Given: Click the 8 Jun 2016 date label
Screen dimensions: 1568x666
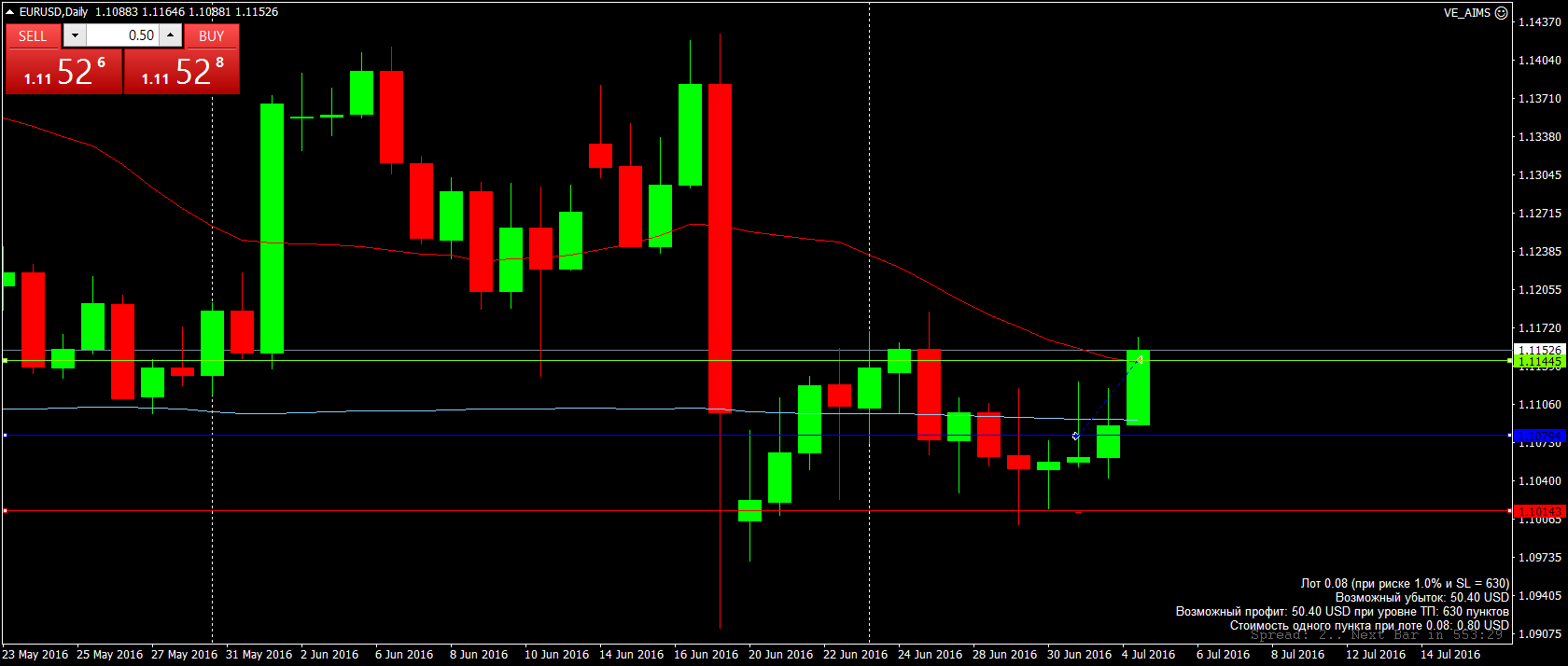Looking at the screenshot, I should click(479, 654).
